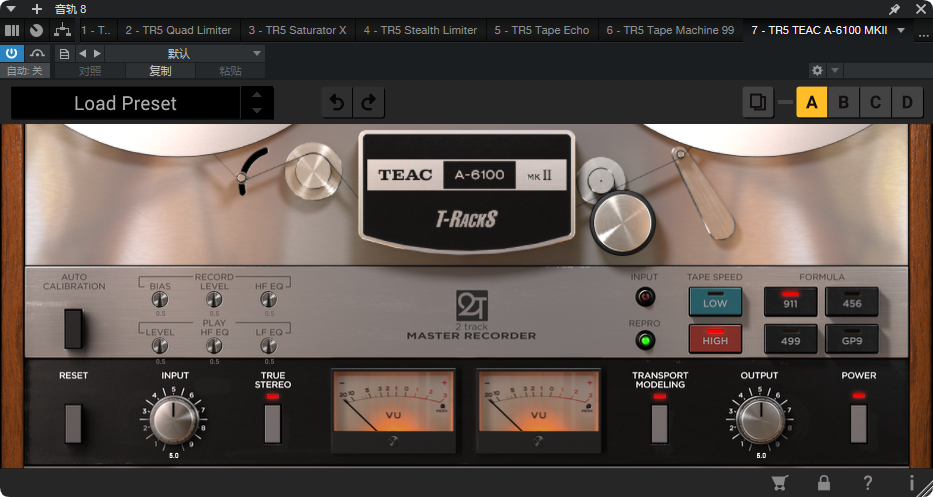Switch to TR5 Quad Limiter tab
The image size is (933, 497).
(x=179, y=30)
